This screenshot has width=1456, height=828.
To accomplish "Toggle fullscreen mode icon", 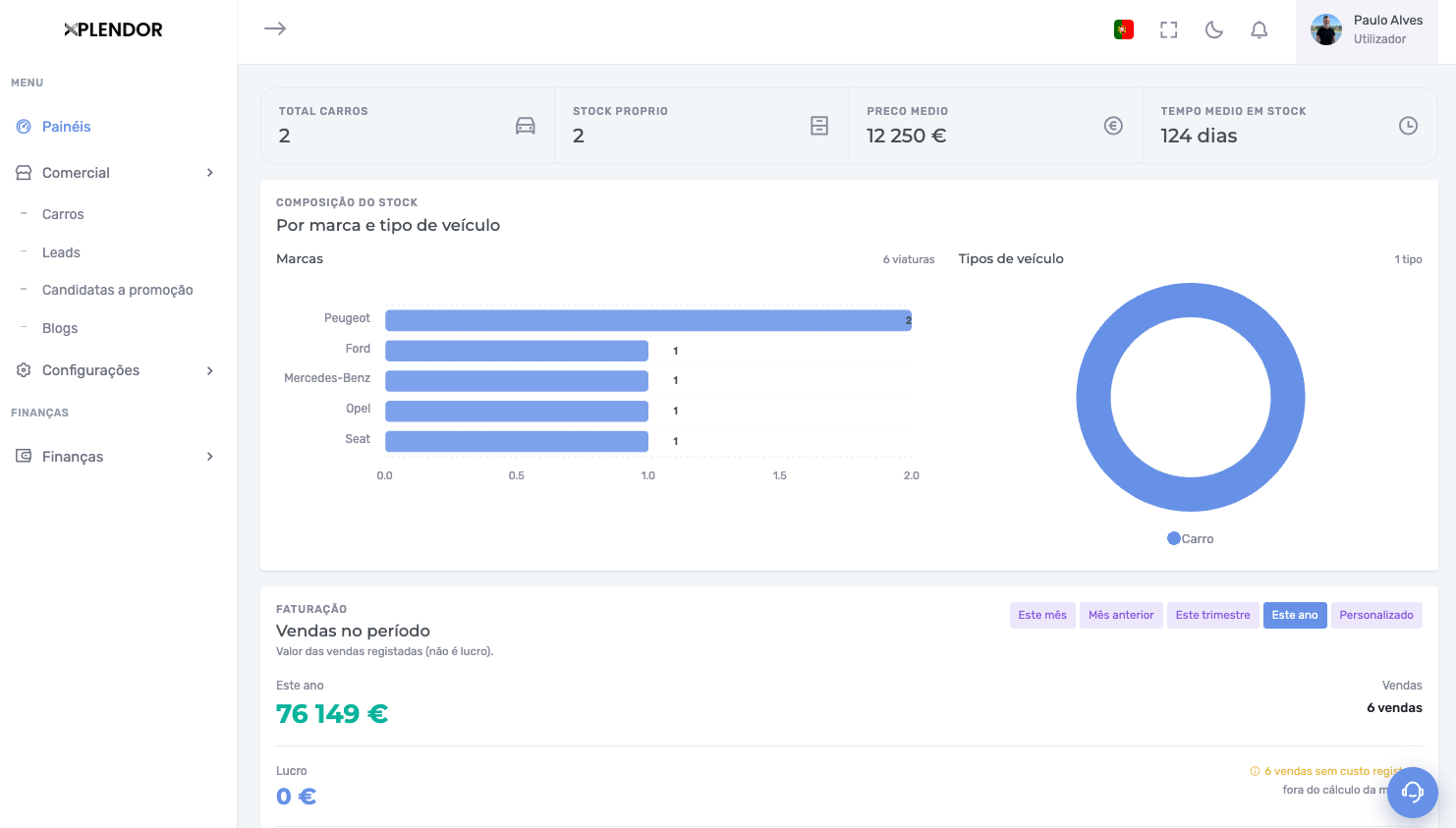I will [x=1168, y=29].
